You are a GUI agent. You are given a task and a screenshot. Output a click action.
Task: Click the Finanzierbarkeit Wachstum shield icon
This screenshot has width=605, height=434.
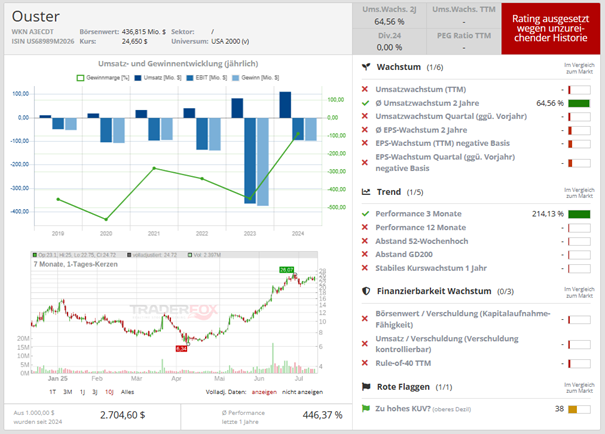366,291
